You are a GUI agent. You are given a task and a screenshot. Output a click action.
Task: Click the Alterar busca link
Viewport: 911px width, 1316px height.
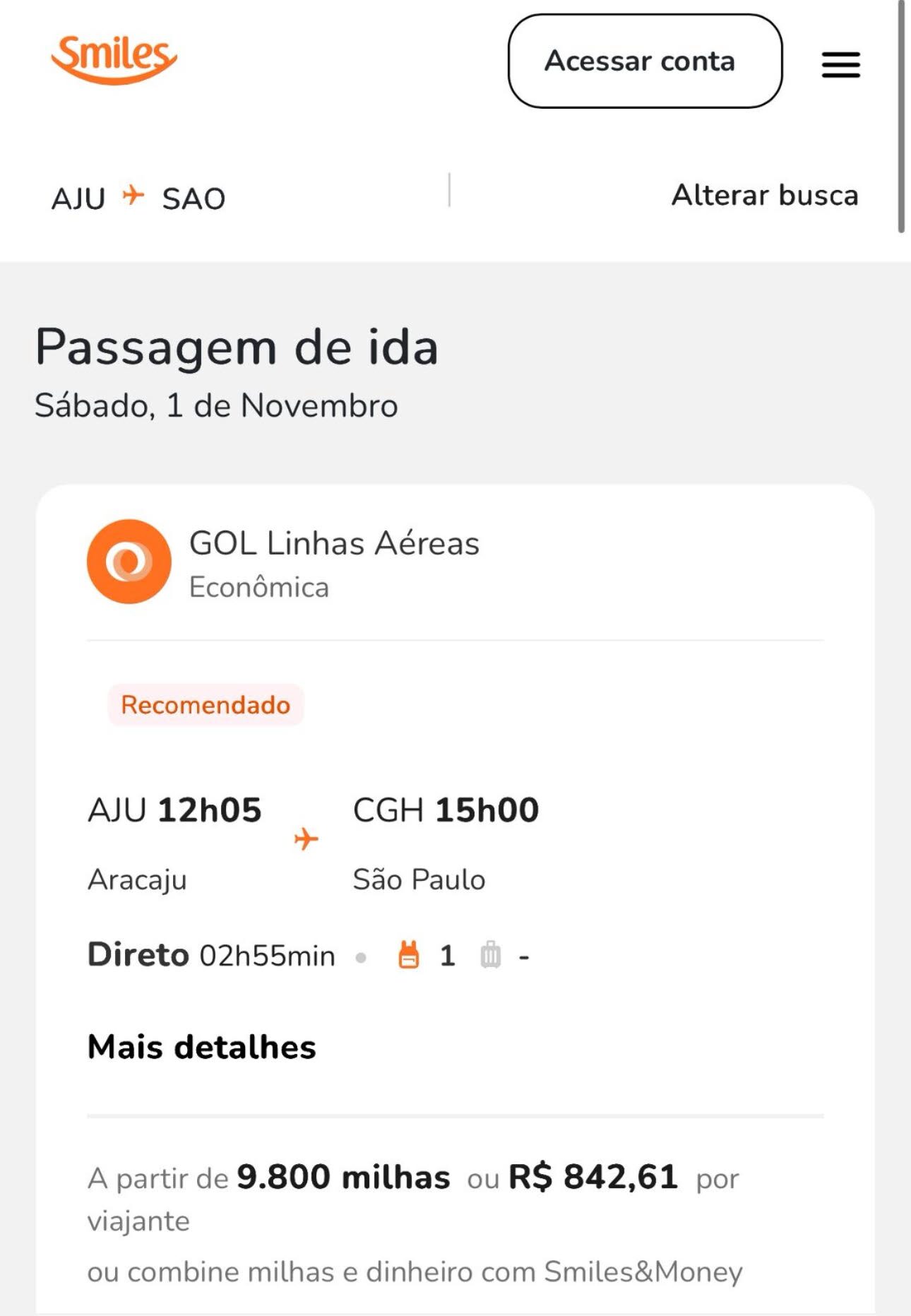(765, 195)
